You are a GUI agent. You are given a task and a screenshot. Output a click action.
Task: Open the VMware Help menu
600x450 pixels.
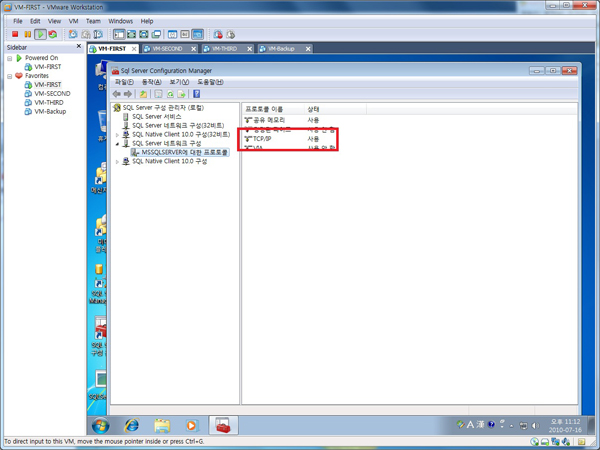(x=147, y=21)
